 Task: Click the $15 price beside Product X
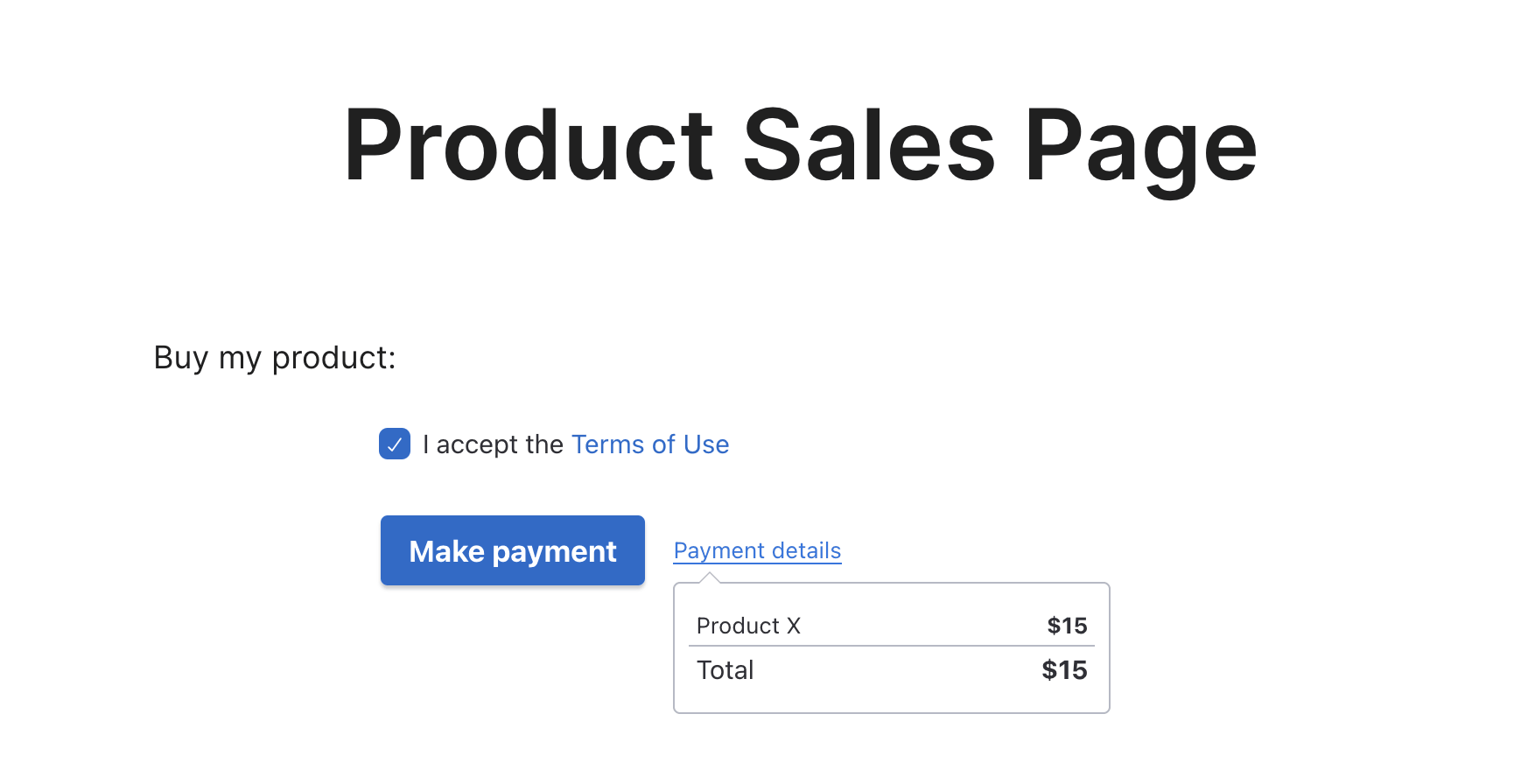click(1067, 626)
